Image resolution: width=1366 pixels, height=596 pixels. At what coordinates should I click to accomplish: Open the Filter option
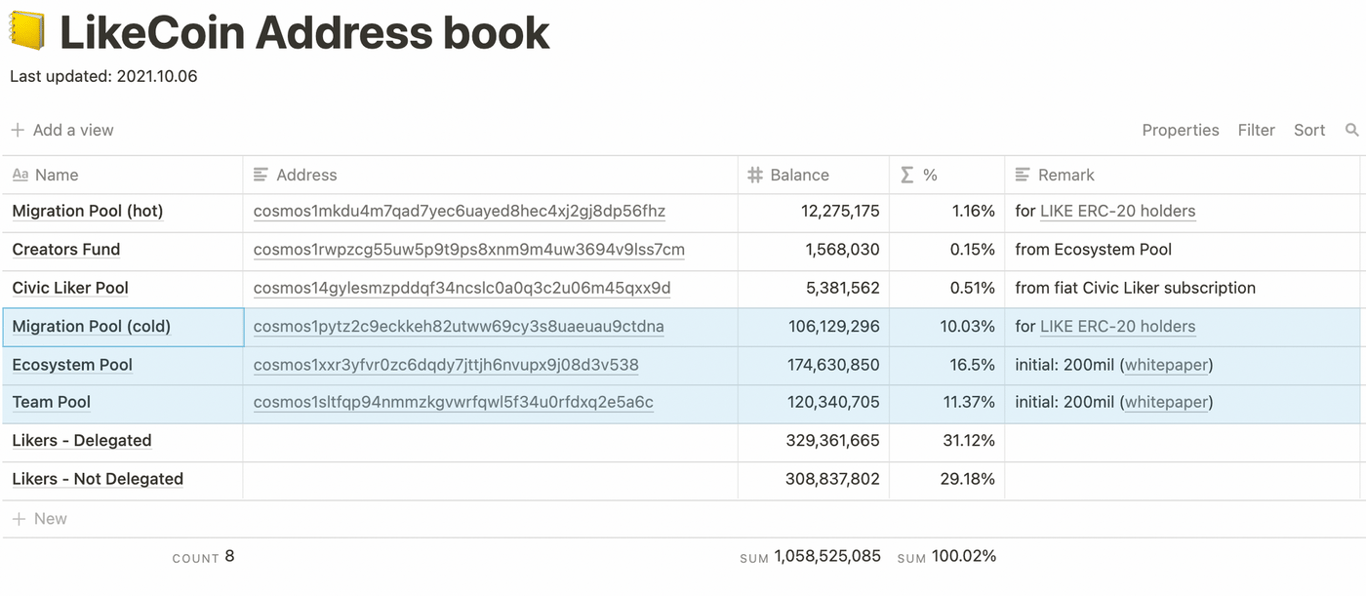pos(1256,130)
